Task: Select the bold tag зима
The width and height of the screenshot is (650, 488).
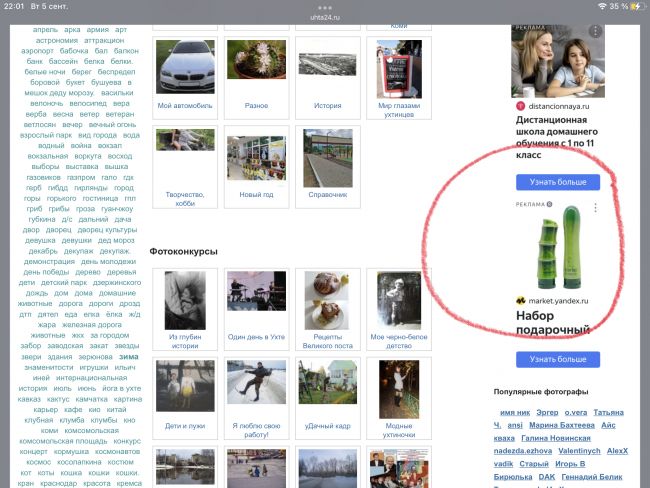Action: click(x=129, y=357)
